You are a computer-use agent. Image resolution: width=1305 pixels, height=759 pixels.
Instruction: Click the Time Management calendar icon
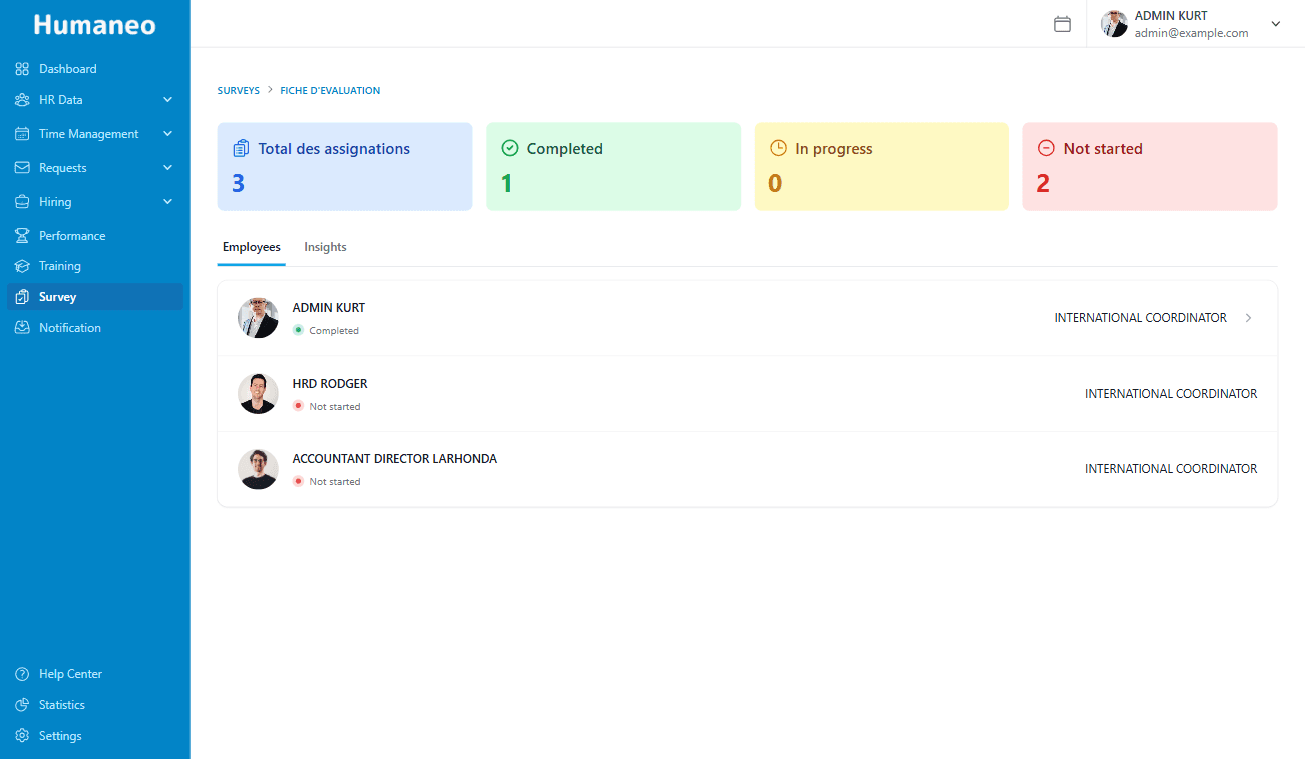(22, 134)
